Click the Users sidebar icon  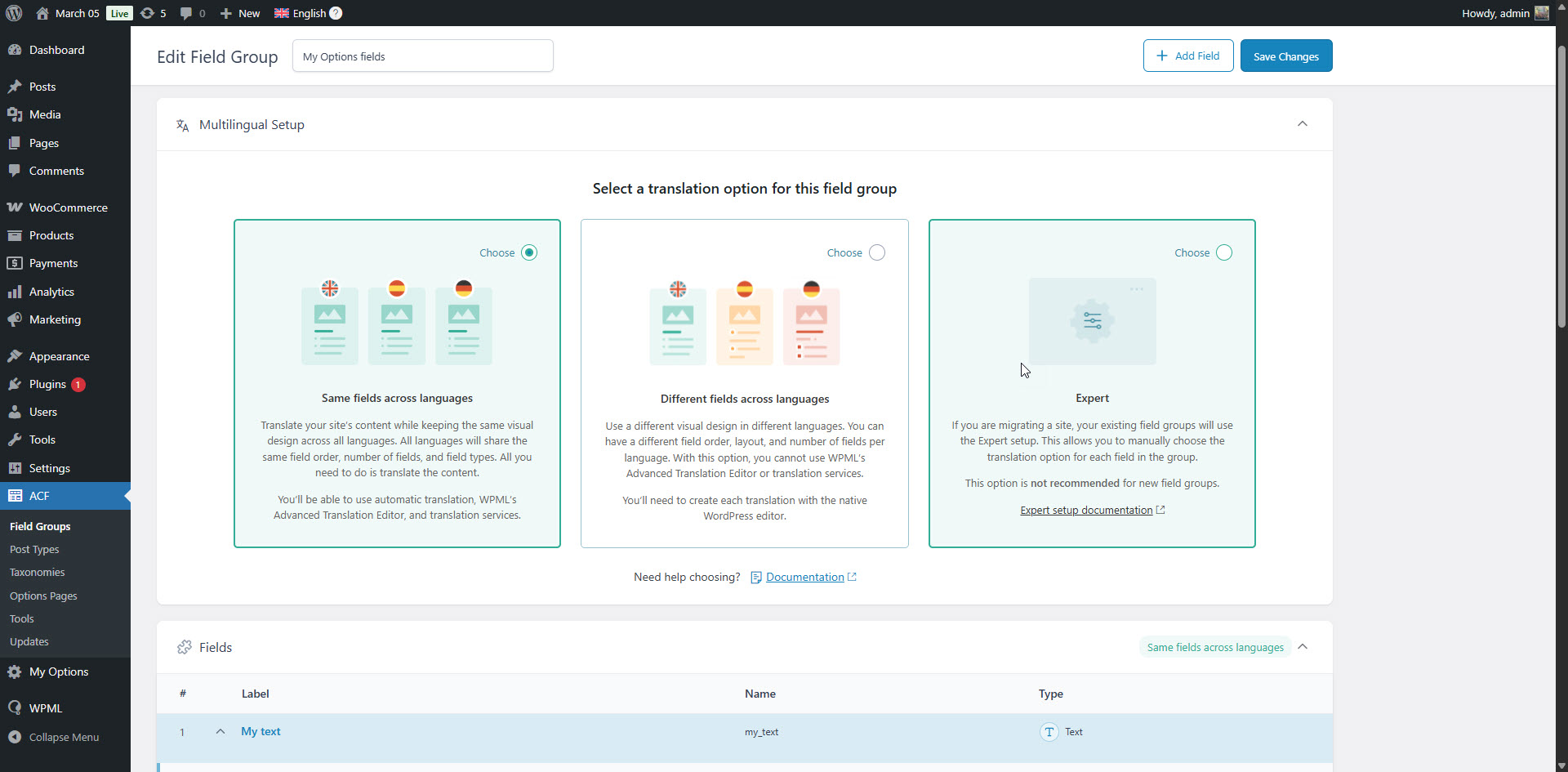pyautogui.click(x=15, y=412)
